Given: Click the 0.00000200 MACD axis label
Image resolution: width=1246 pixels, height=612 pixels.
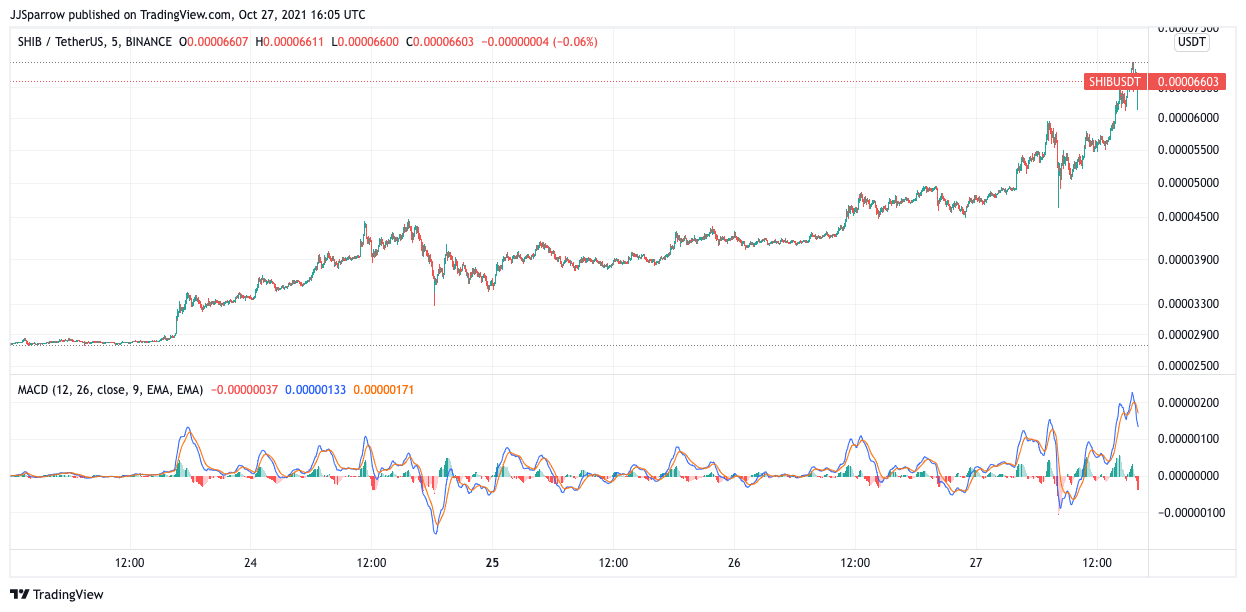Looking at the screenshot, I should (1187, 403).
